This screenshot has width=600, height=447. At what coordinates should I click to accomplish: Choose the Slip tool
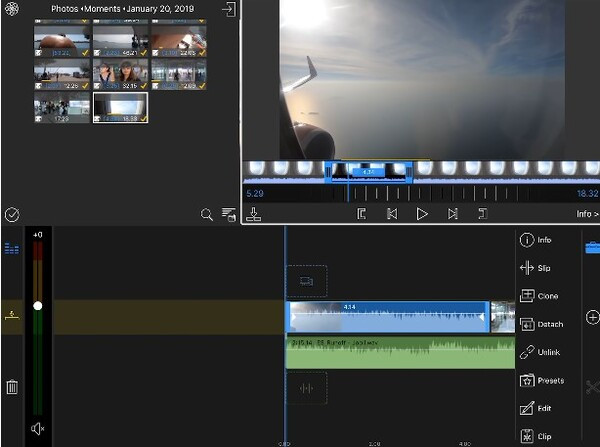[535, 268]
